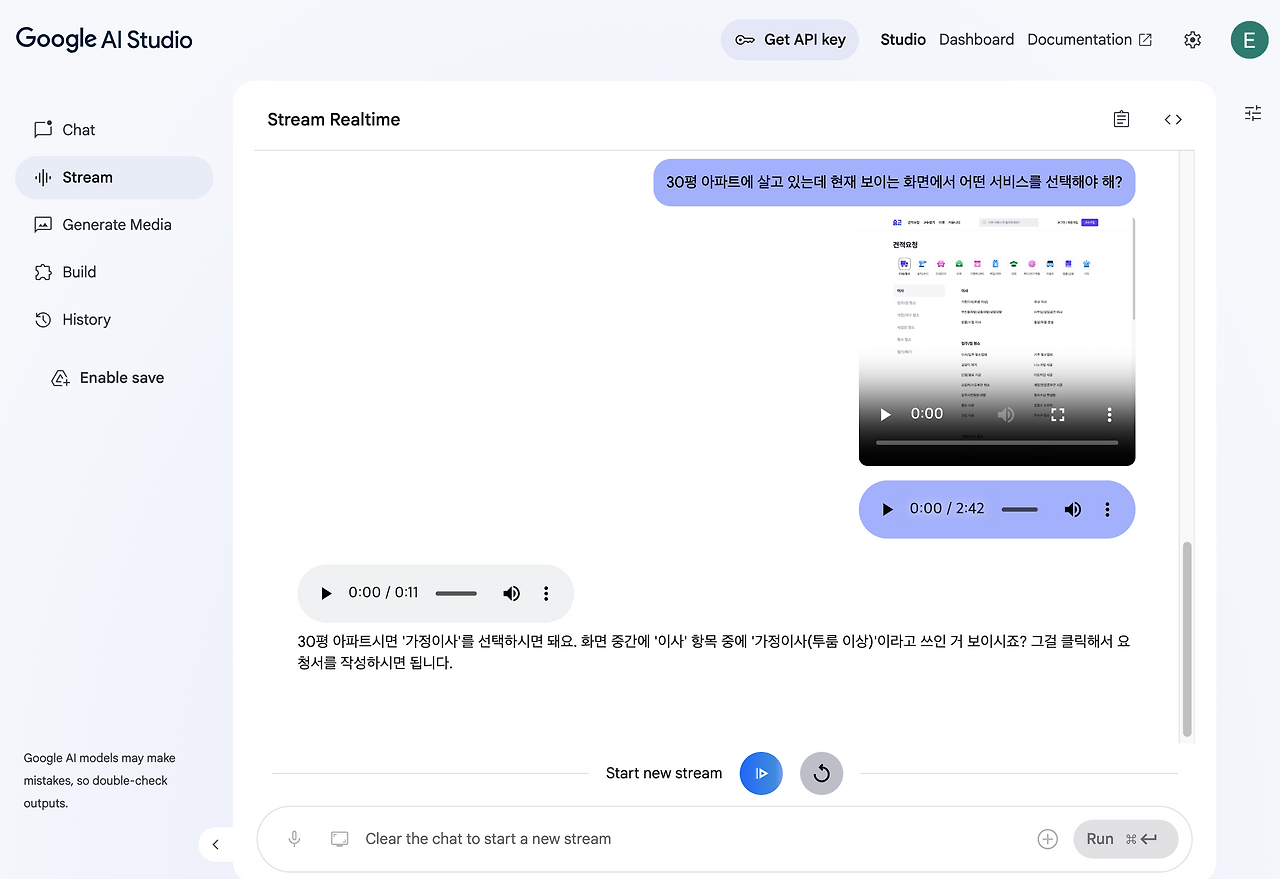
Task: Click the user's Korean question bubble
Action: point(894,183)
